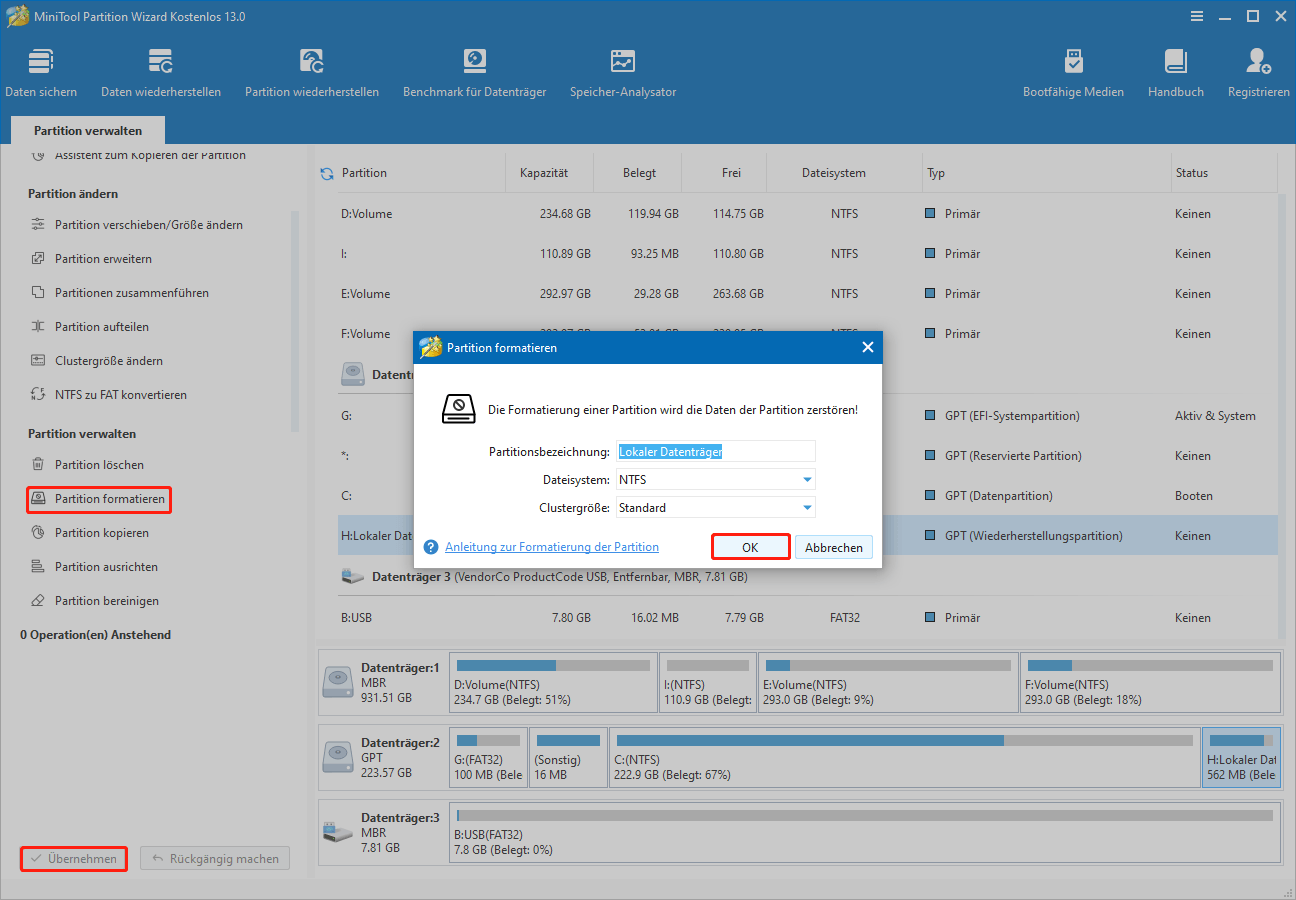Open the hamburger menu
The height and width of the screenshot is (900, 1296).
pyautogui.click(x=1197, y=16)
